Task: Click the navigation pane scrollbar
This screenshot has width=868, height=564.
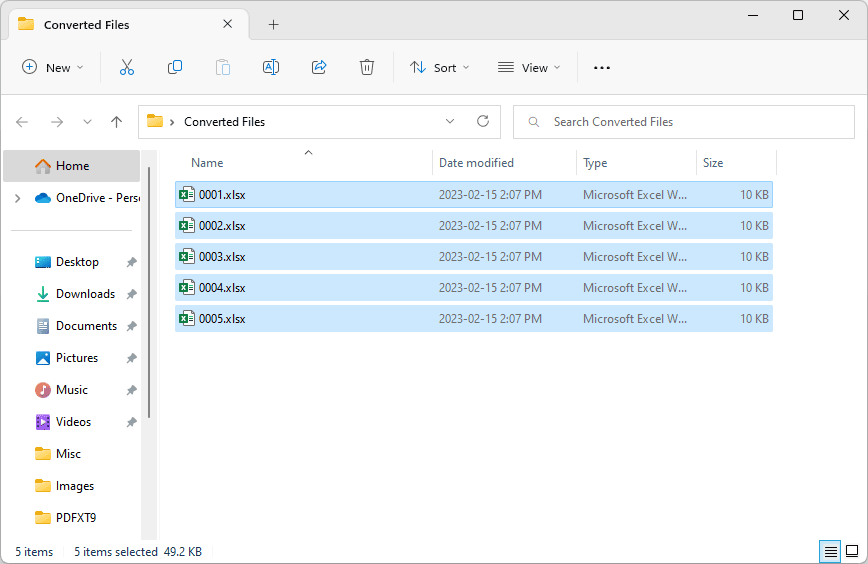Action: pyautogui.click(x=149, y=293)
